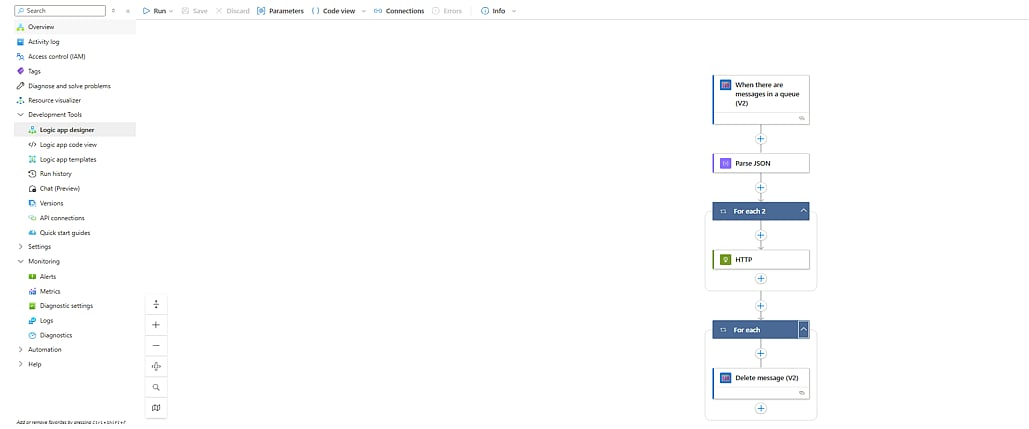
Task: Select the Parse JSON action
Action: (x=761, y=163)
